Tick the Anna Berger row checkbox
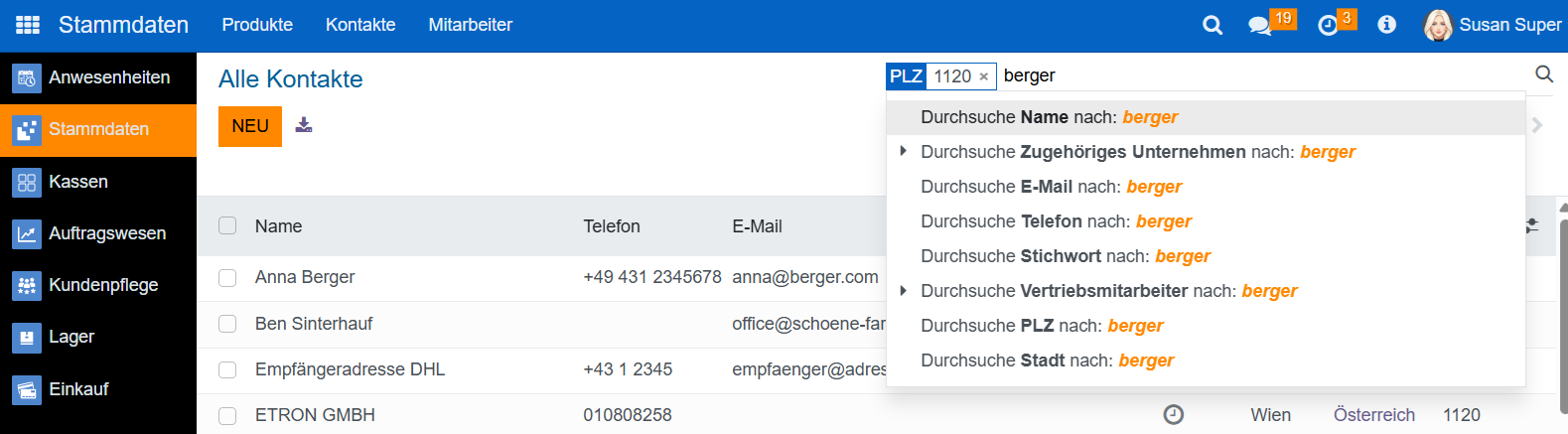Viewport: 1568px width, 434px height. [227, 278]
